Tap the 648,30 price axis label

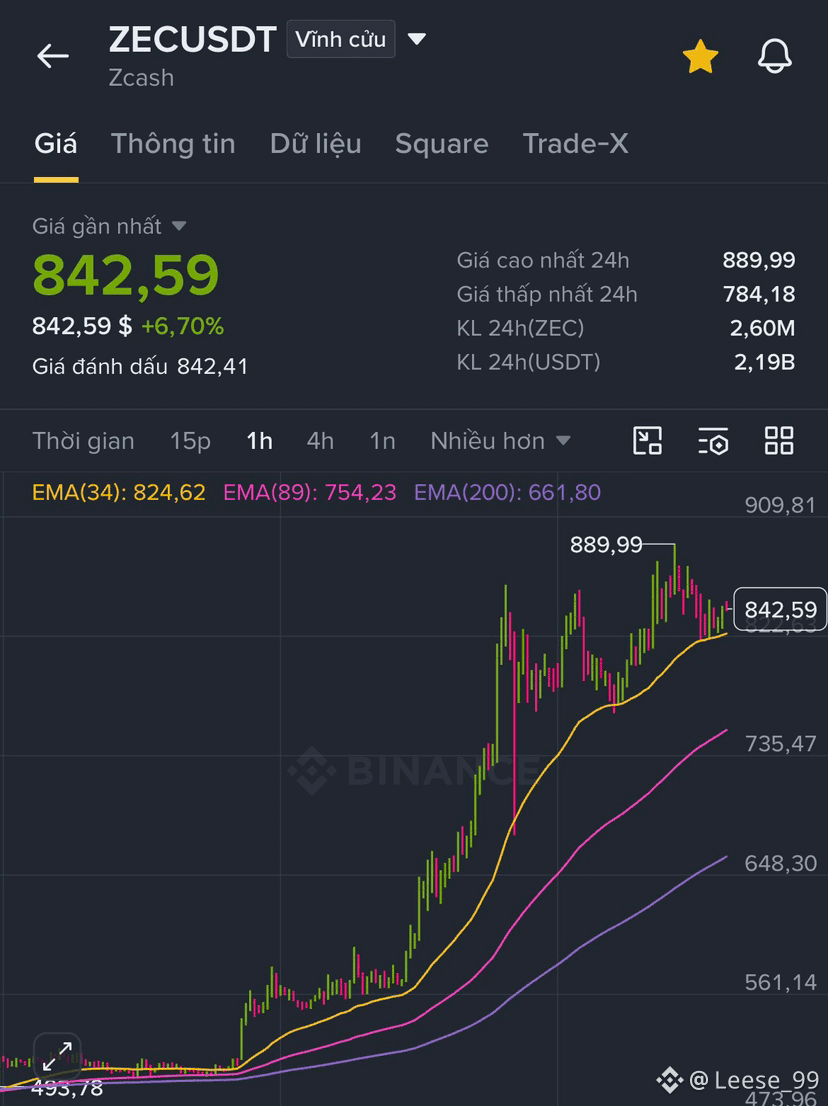pos(780,863)
